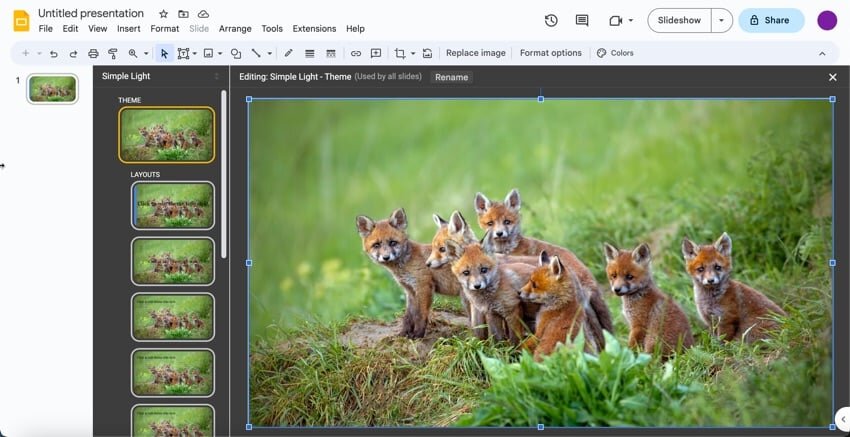Select the first layout thumbnail under LAYOUTS
850x437 pixels.
click(x=173, y=205)
